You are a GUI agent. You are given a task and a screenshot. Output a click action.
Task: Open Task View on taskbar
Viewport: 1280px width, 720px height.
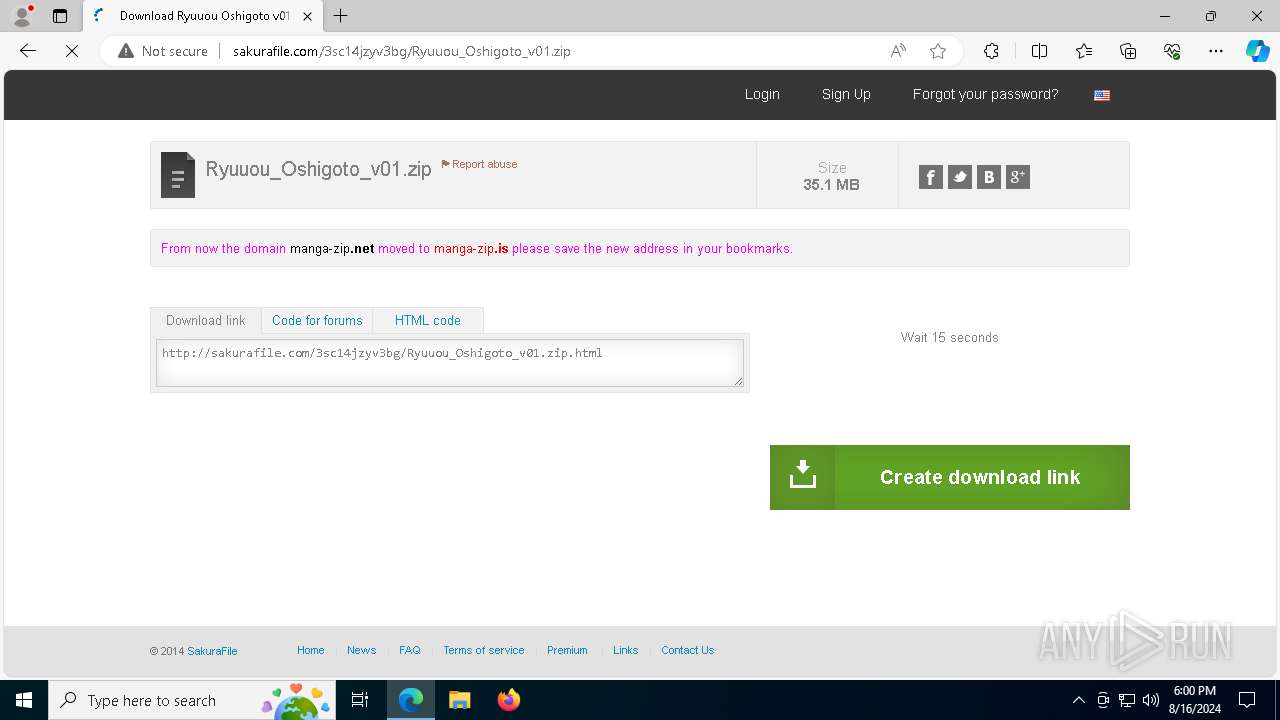[x=360, y=700]
